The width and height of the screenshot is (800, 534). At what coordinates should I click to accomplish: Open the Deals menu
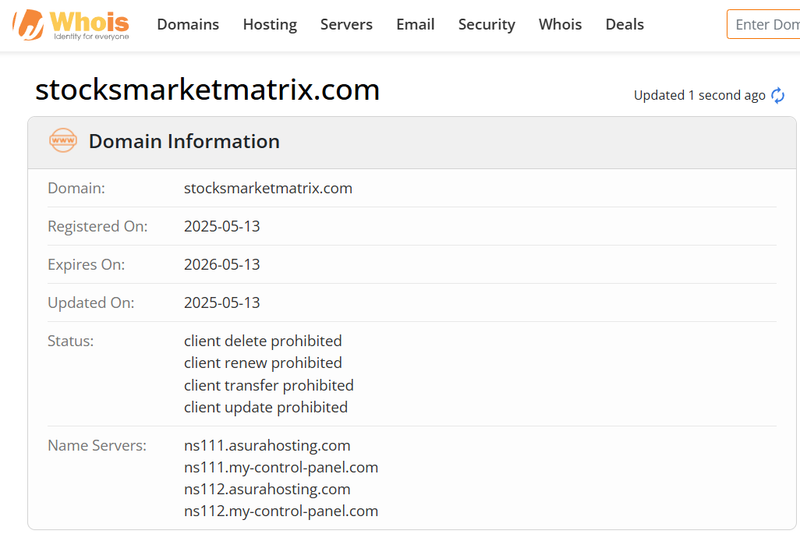click(624, 24)
